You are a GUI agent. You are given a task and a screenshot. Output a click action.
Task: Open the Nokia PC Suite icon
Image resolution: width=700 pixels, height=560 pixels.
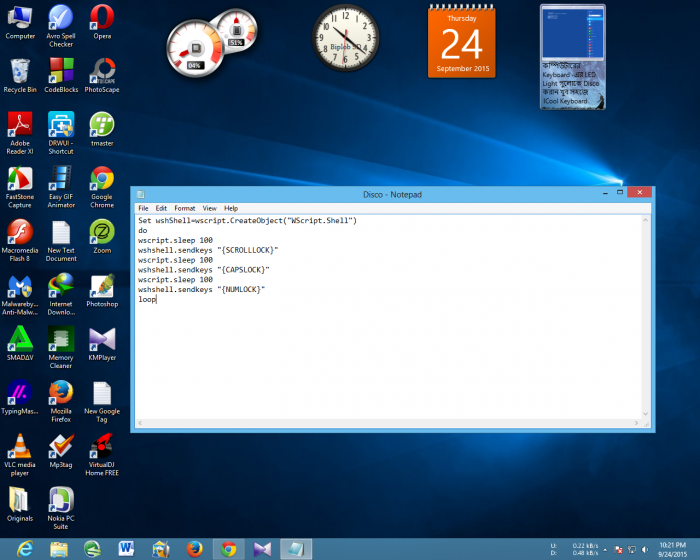[61, 508]
